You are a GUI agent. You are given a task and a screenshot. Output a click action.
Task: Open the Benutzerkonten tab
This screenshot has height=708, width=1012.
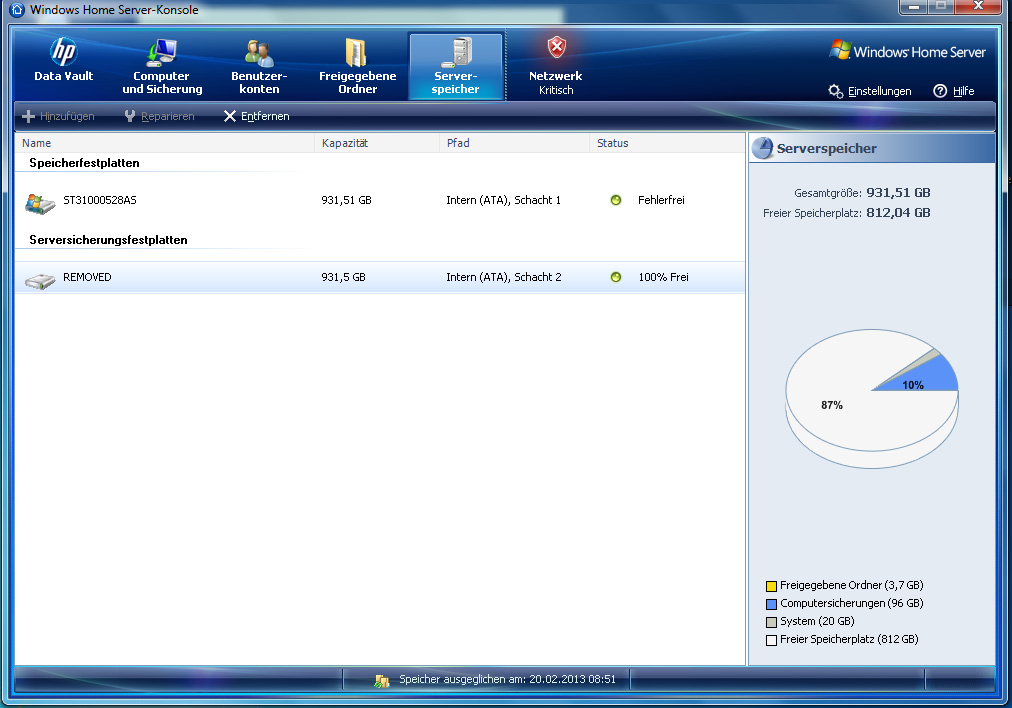259,66
